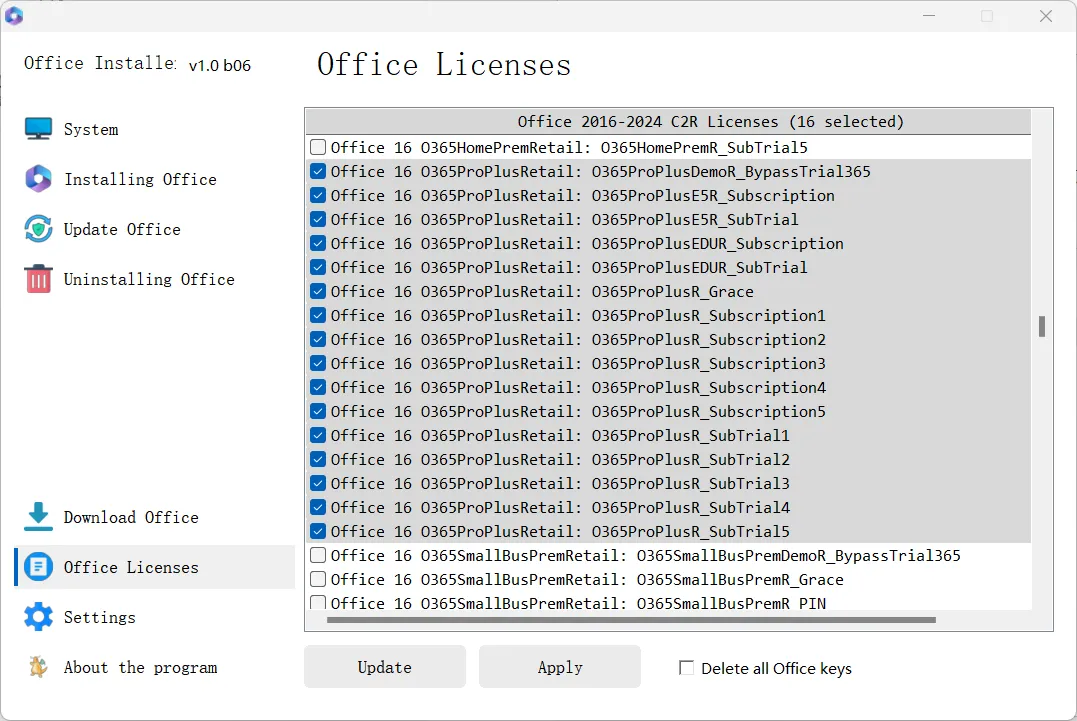Viewport: 1077px width, 721px height.
Task: Uncheck O365ProPlusEDUR_Subscription checkbox
Action: tap(318, 243)
